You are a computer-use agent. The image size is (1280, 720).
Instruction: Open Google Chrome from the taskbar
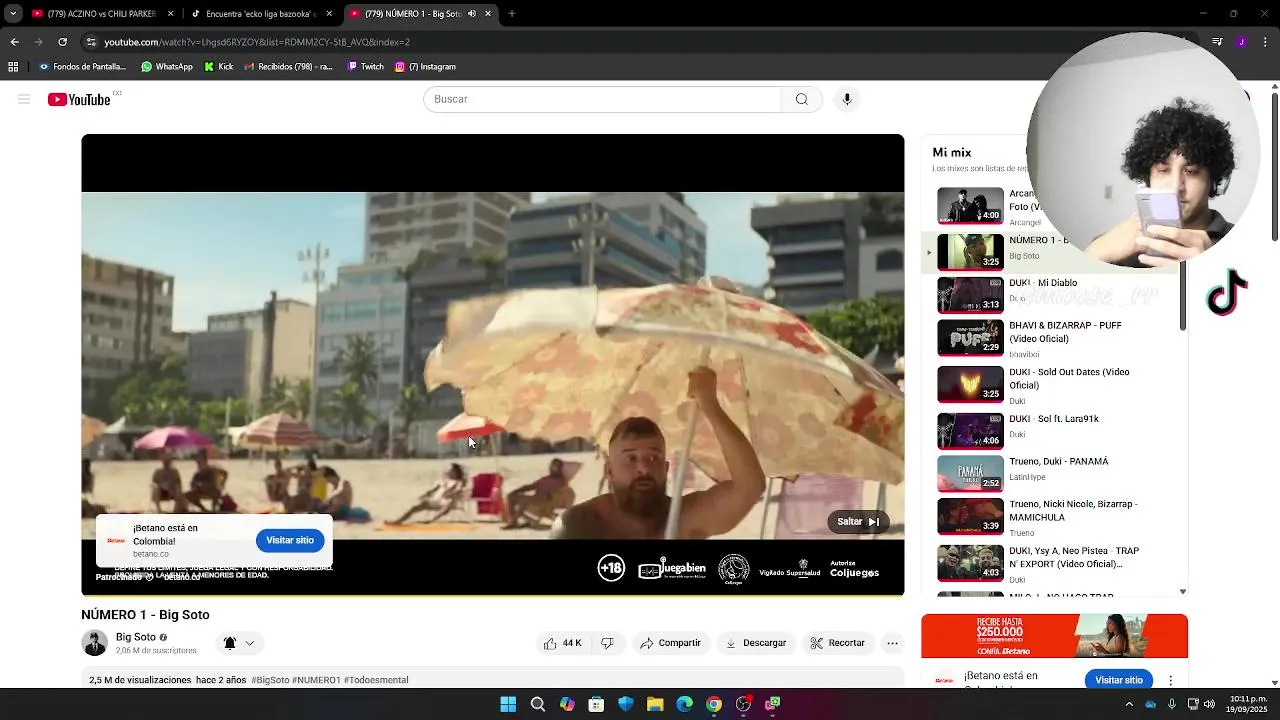click(x=714, y=704)
